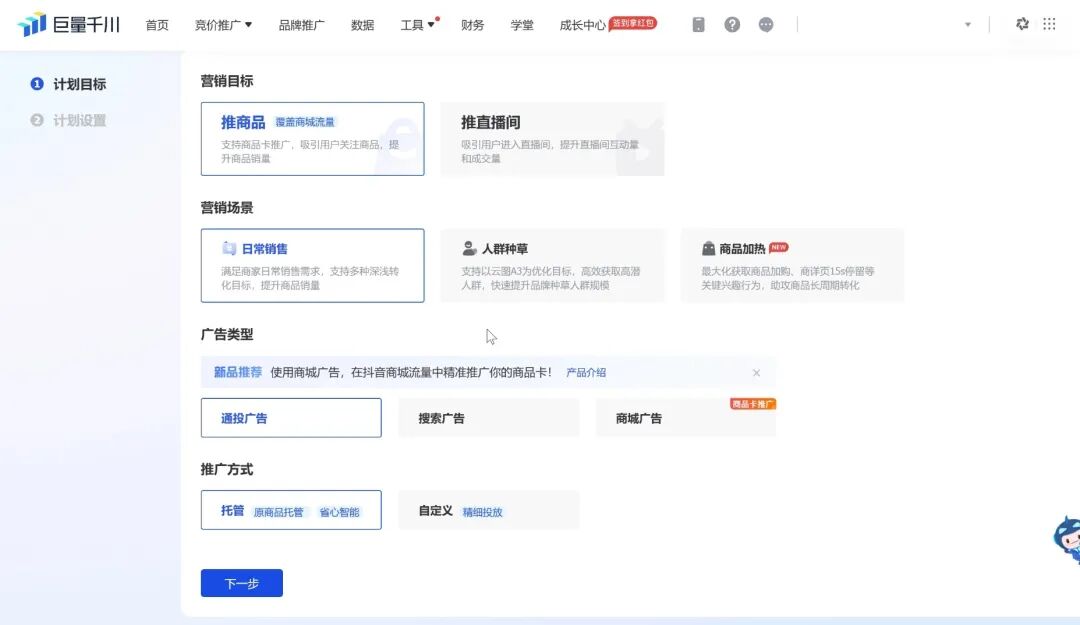Viewport: 1080px width, 625px height.
Task: Click the 巨量千川 logo
Action: (x=69, y=25)
